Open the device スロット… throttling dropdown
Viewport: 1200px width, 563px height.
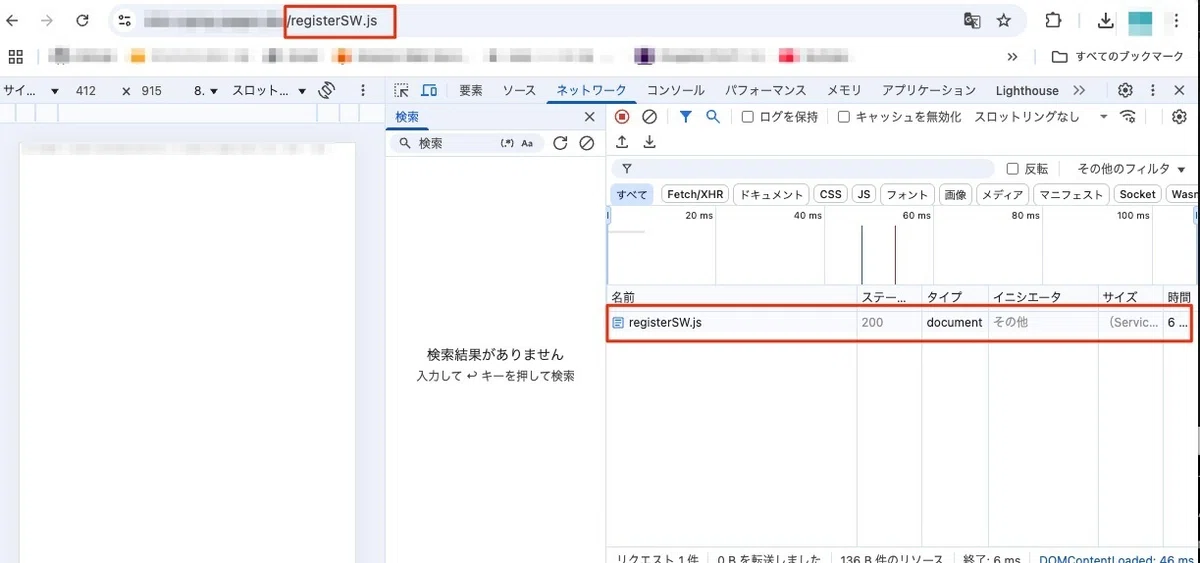pyautogui.click(x=270, y=90)
